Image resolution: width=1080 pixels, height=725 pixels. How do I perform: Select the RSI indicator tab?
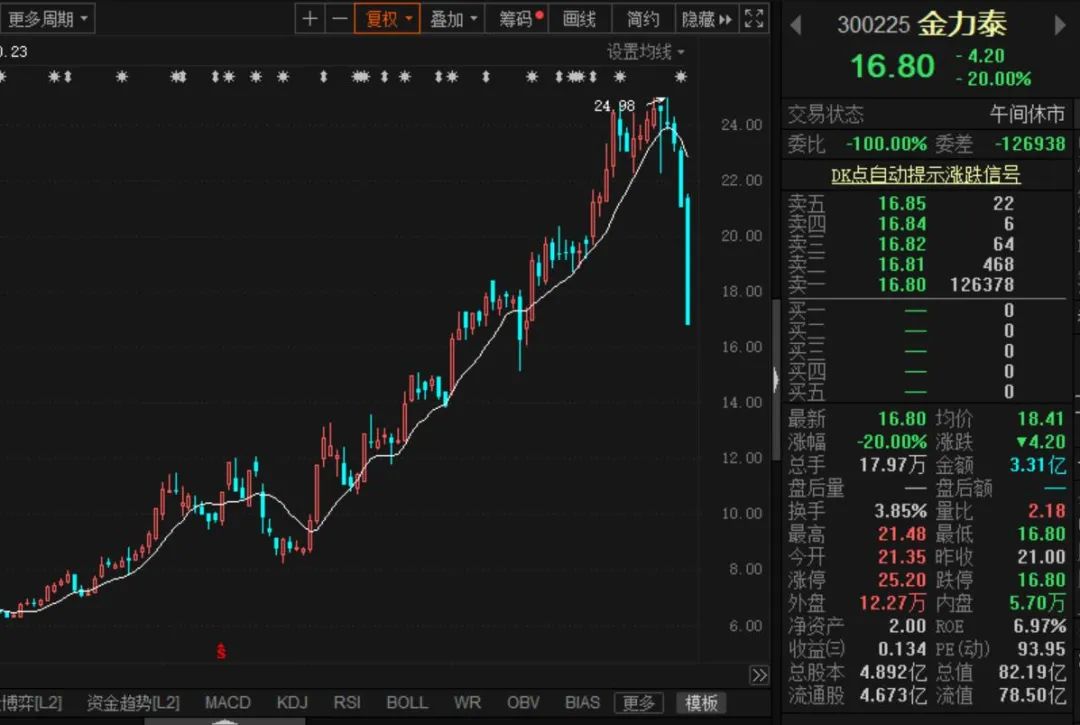pyautogui.click(x=346, y=702)
